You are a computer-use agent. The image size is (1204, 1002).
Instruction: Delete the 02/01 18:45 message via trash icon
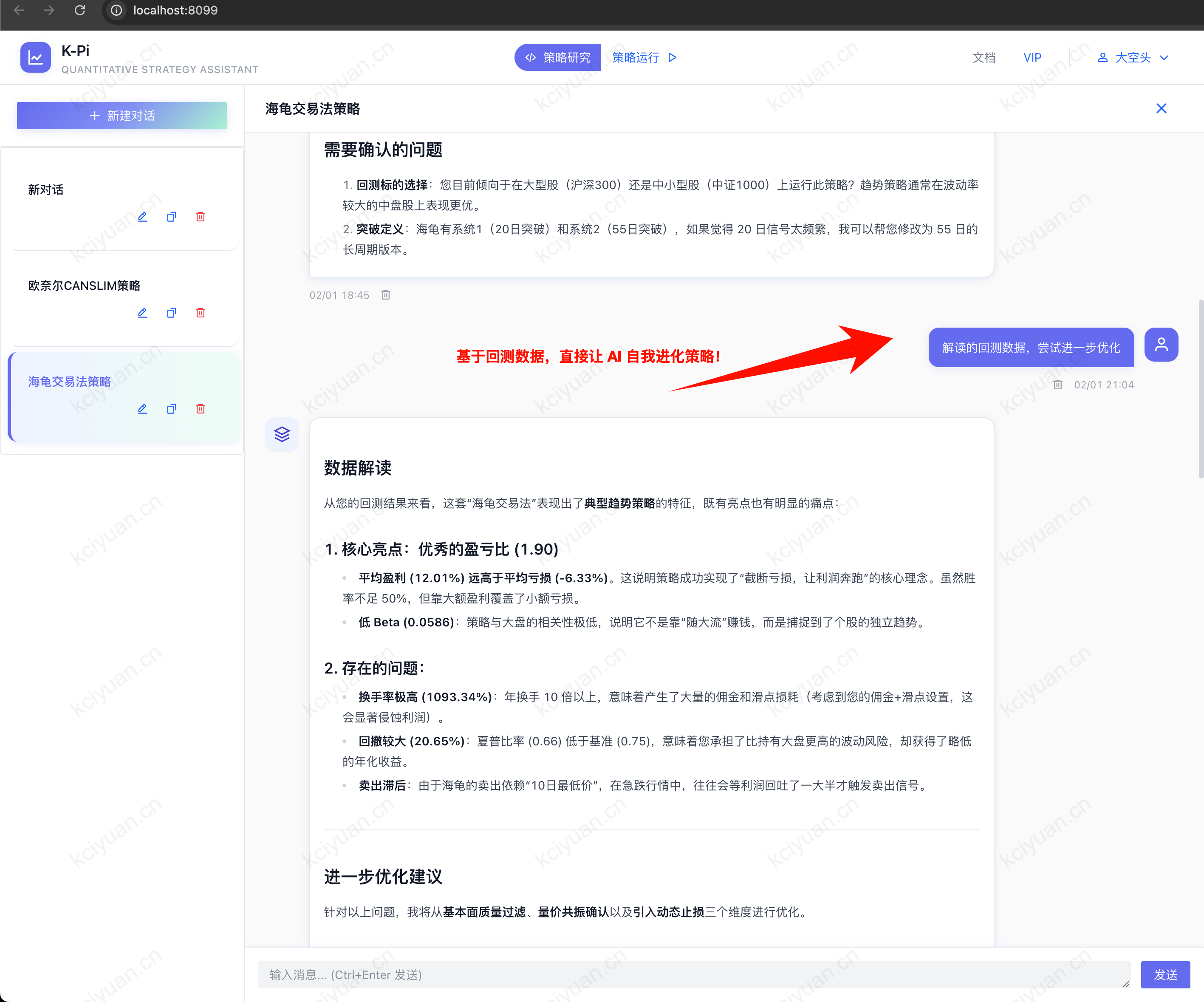pyautogui.click(x=385, y=295)
